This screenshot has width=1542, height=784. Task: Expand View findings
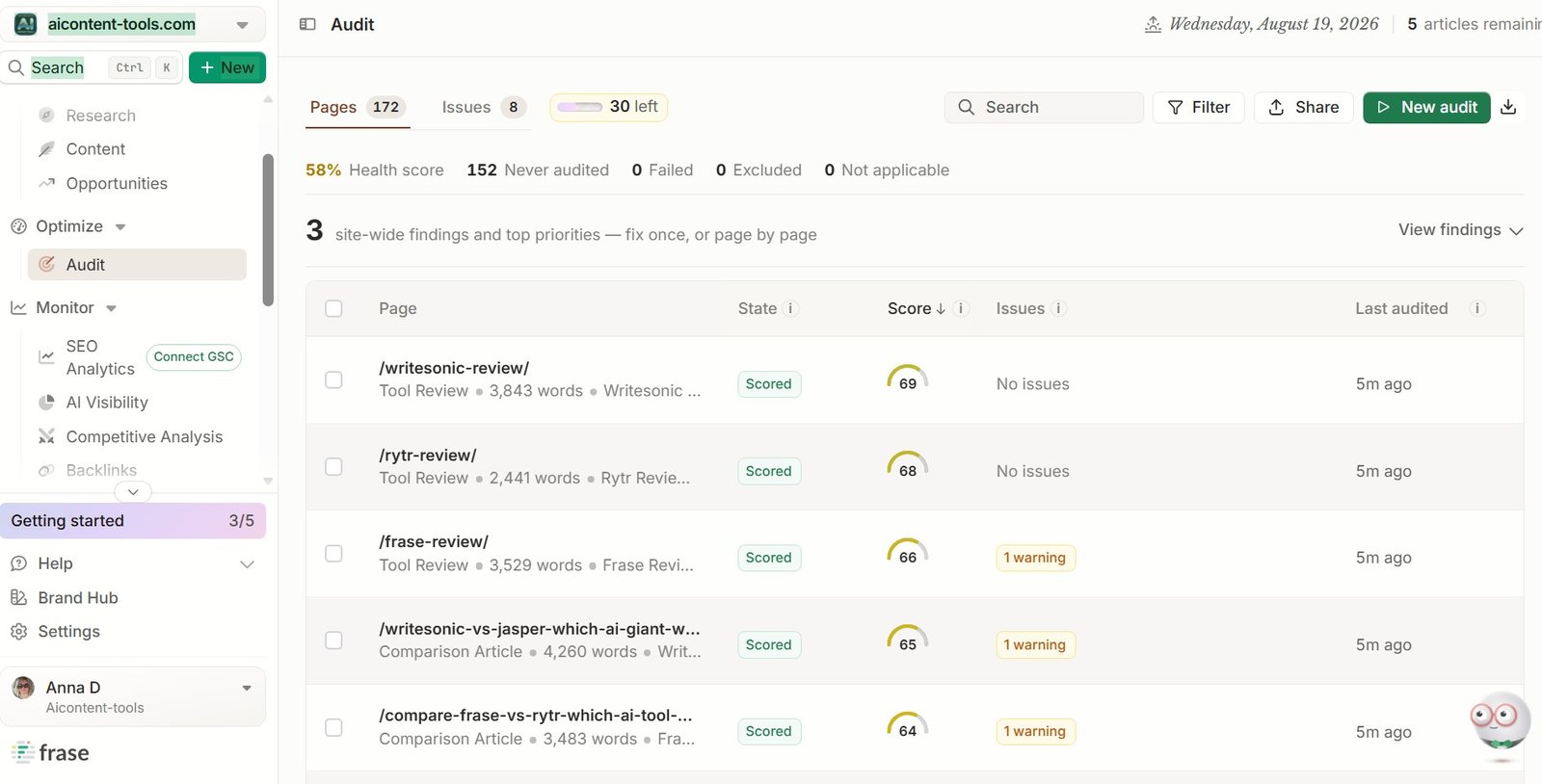point(1460,230)
